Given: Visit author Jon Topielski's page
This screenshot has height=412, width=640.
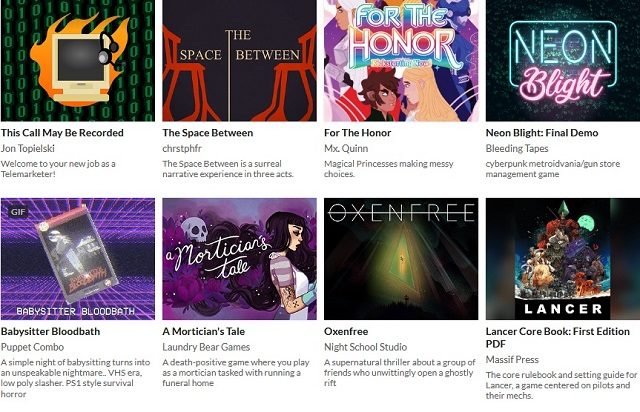Looking at the screenshot, I should point(28,148).
